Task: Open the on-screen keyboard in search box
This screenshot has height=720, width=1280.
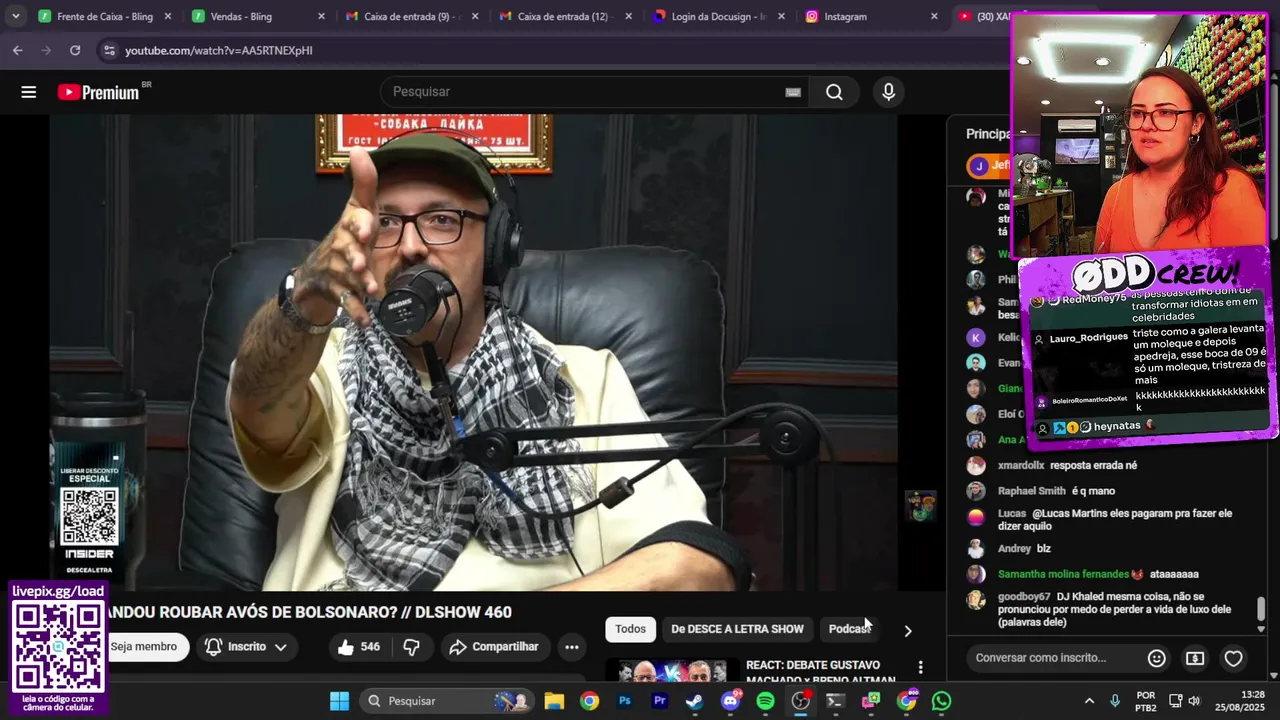Action: 793,92
